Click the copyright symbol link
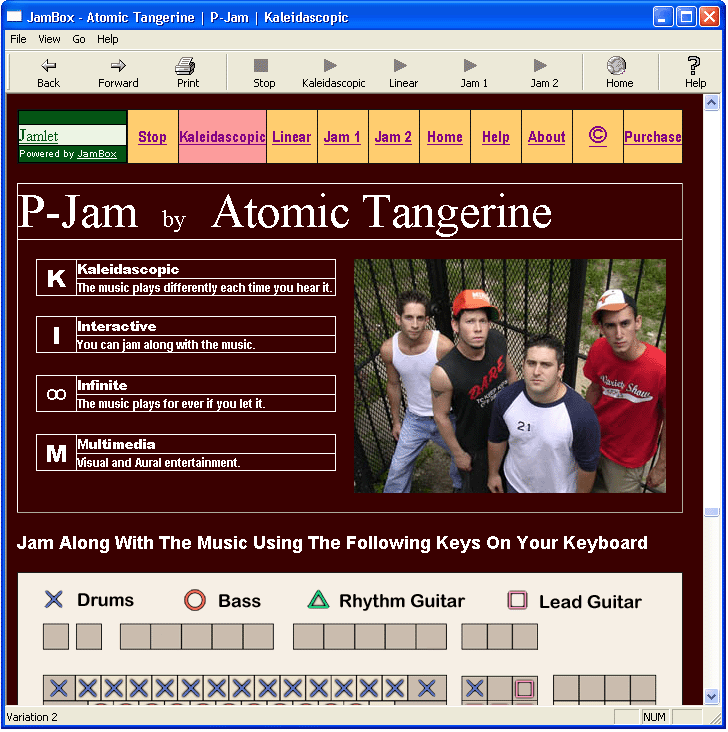 coord(598,136)
